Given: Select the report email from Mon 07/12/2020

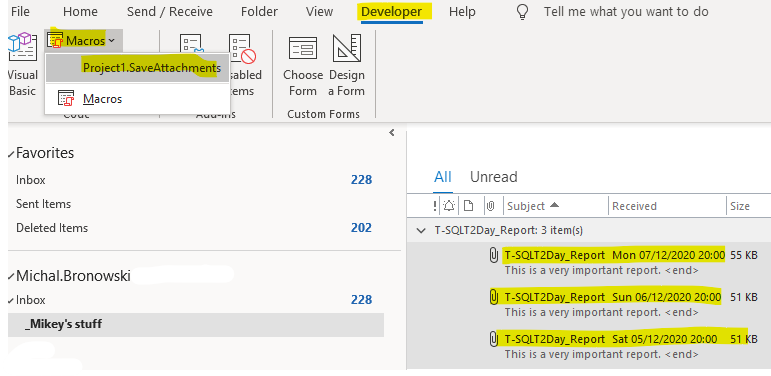Looking at the screenshot, I should [589, 262].
